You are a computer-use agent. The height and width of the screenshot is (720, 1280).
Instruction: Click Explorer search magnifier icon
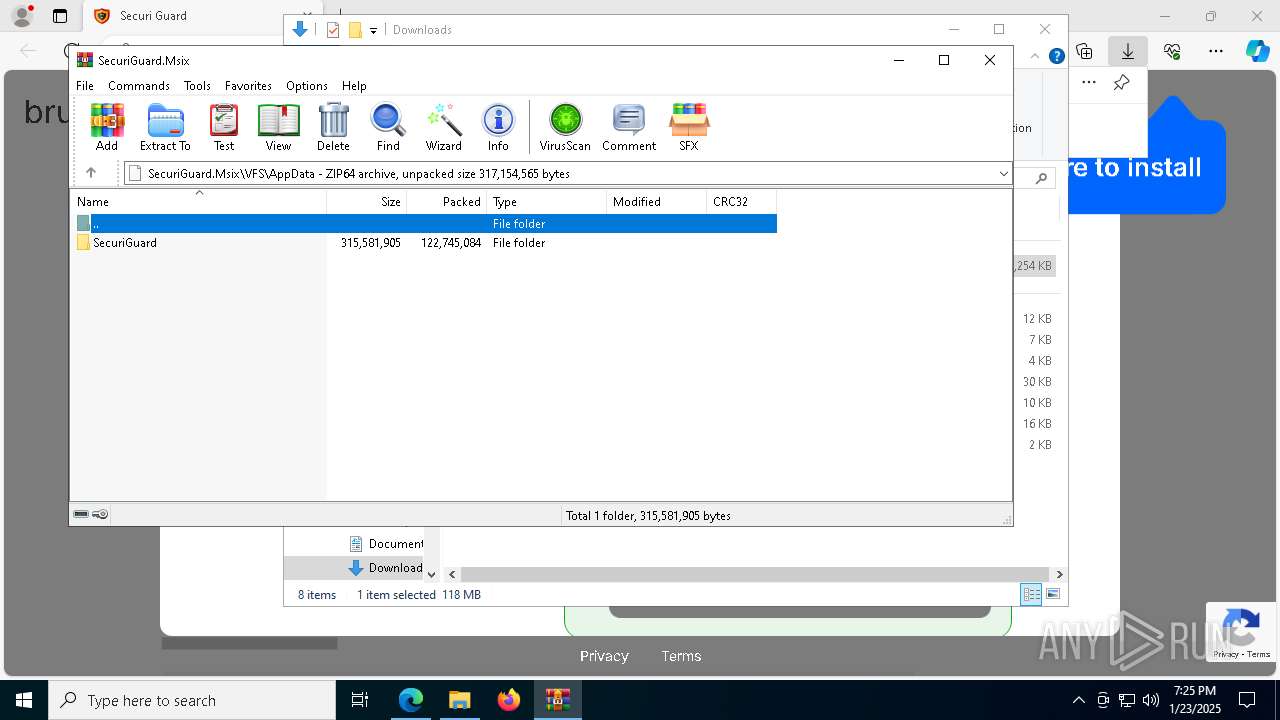(1041, 178)
